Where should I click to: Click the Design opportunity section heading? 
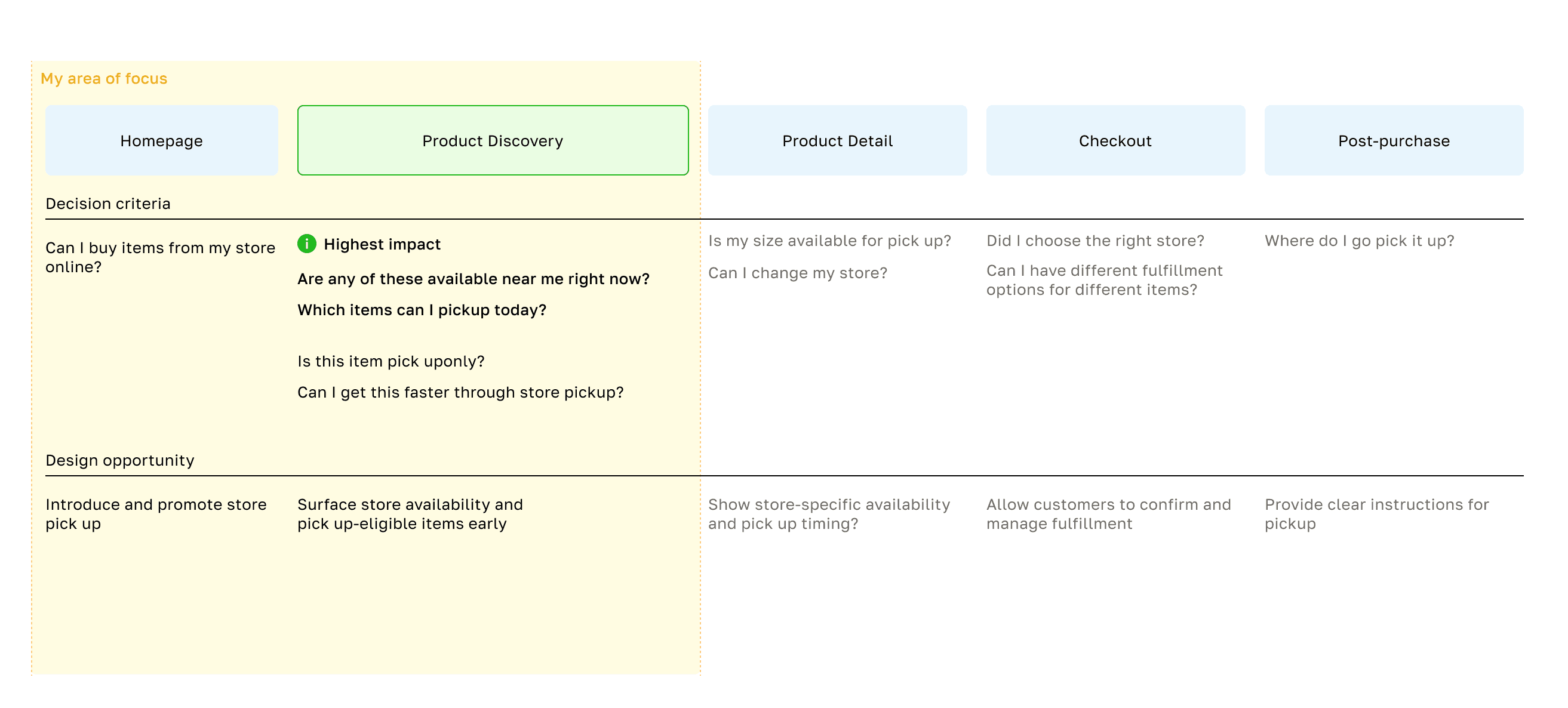click(x=120, y=460)
